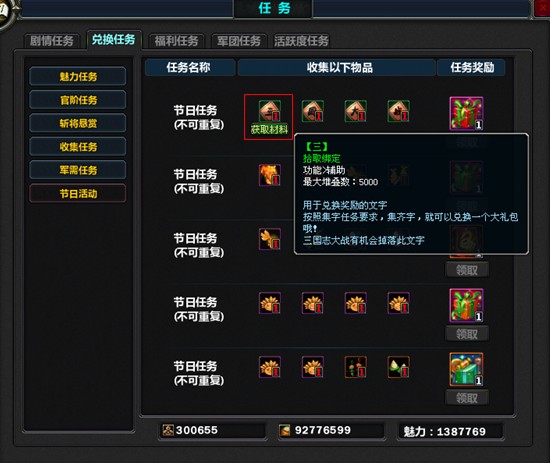
Task: Select the blue-green gift reward in last row
Action: pos(466,369)
